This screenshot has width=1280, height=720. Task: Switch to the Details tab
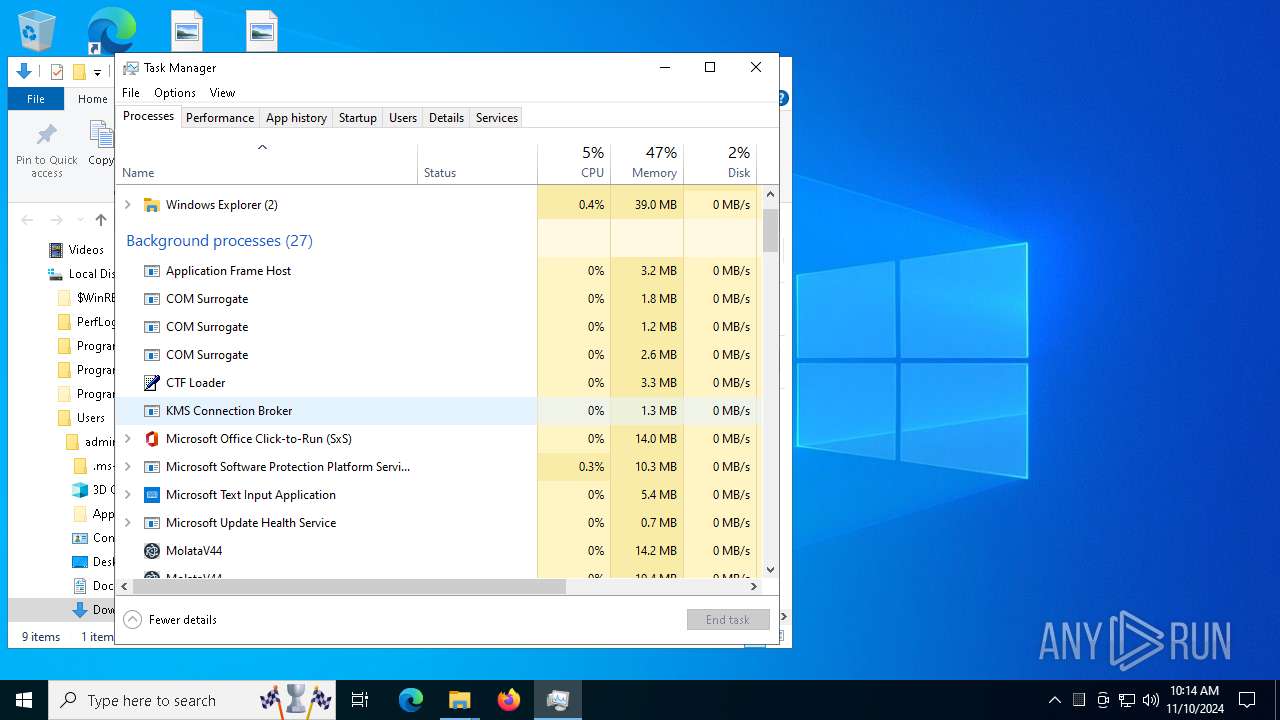(x=446, y=118)
